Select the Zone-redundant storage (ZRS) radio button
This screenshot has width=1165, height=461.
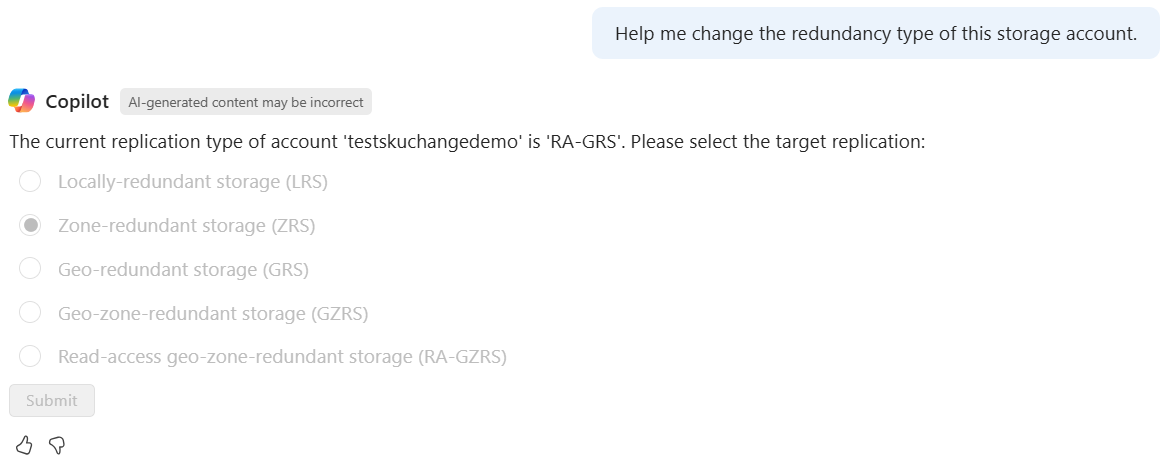click(x=30, y=225)
